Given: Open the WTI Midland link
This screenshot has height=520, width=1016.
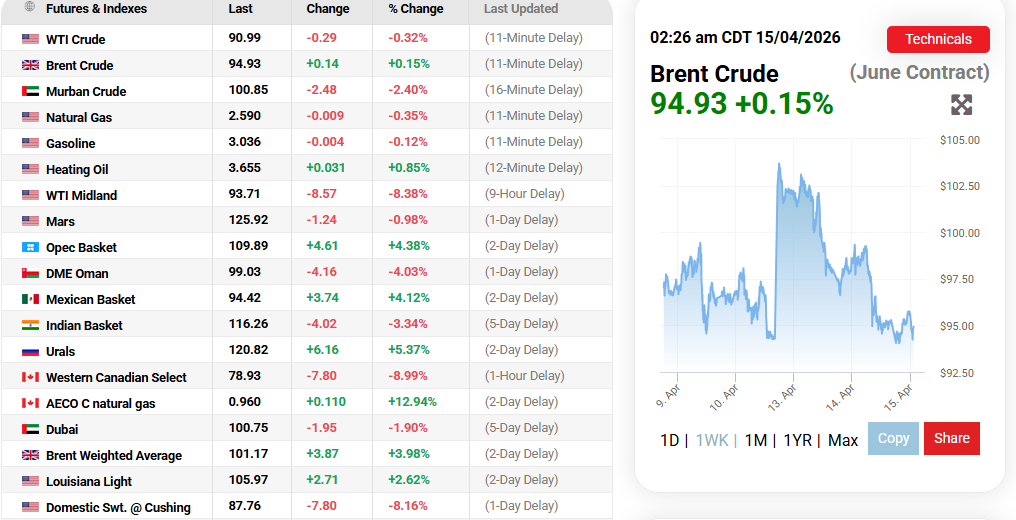Looking at the screenshot, I should tap(82, 195).
